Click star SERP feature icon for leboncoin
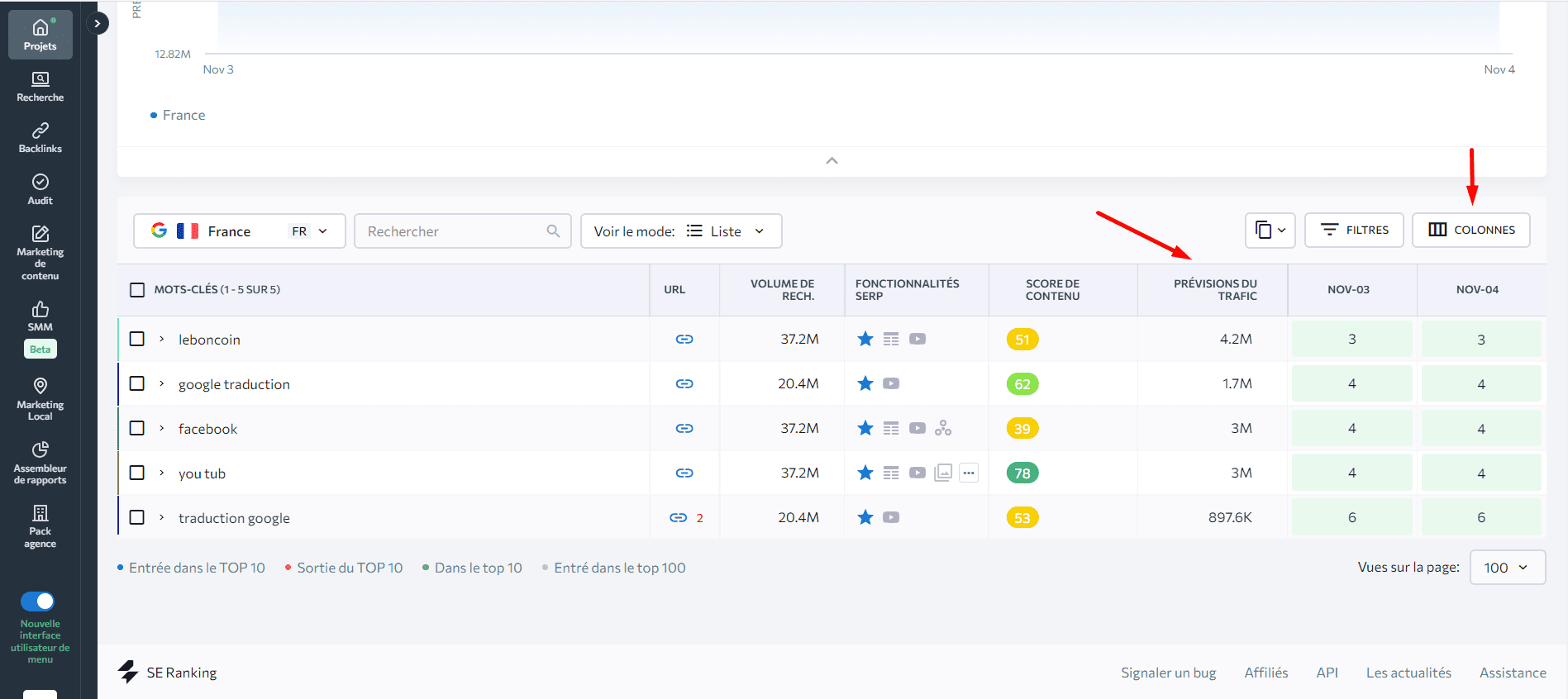The height and width of the screenshot is (699, 1568). pyautogui.click(x=865, y=339)
